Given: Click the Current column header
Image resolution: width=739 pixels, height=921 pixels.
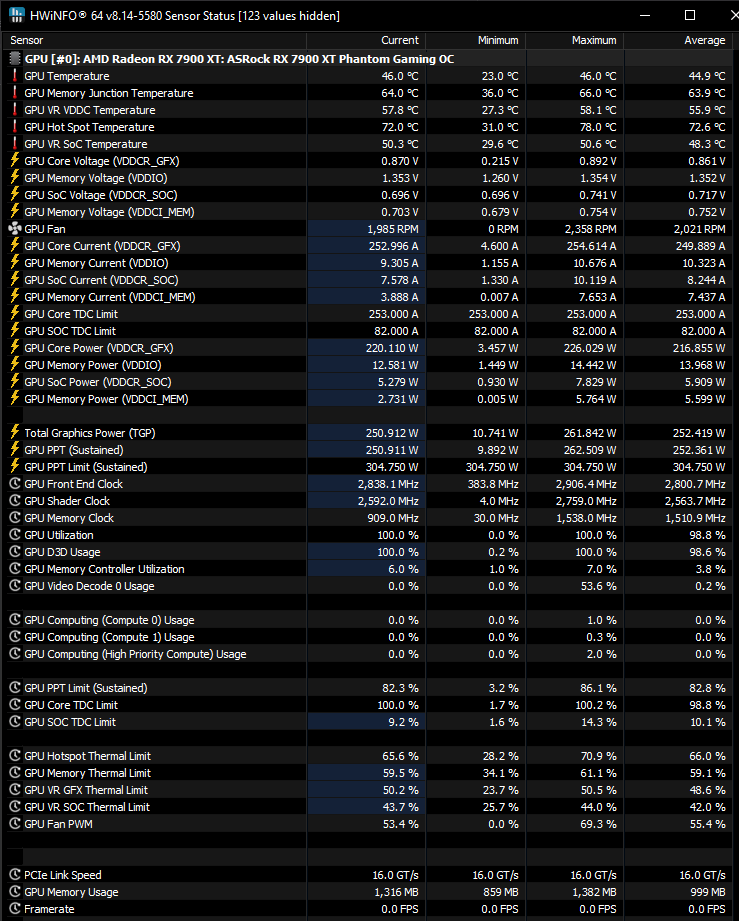Looking at the screenshot, I should [366, 40].
